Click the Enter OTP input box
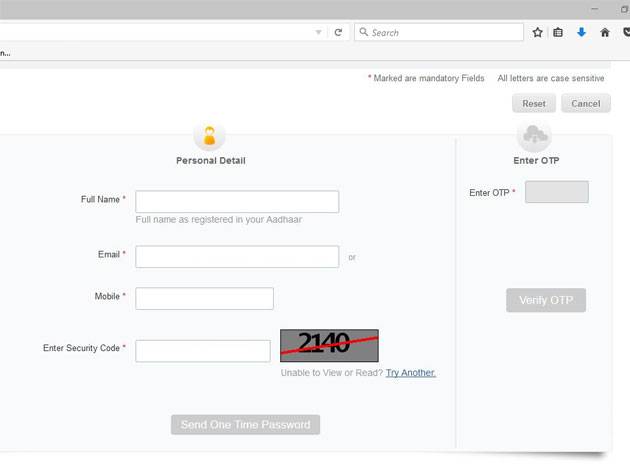630x467 pixels. 556,192
